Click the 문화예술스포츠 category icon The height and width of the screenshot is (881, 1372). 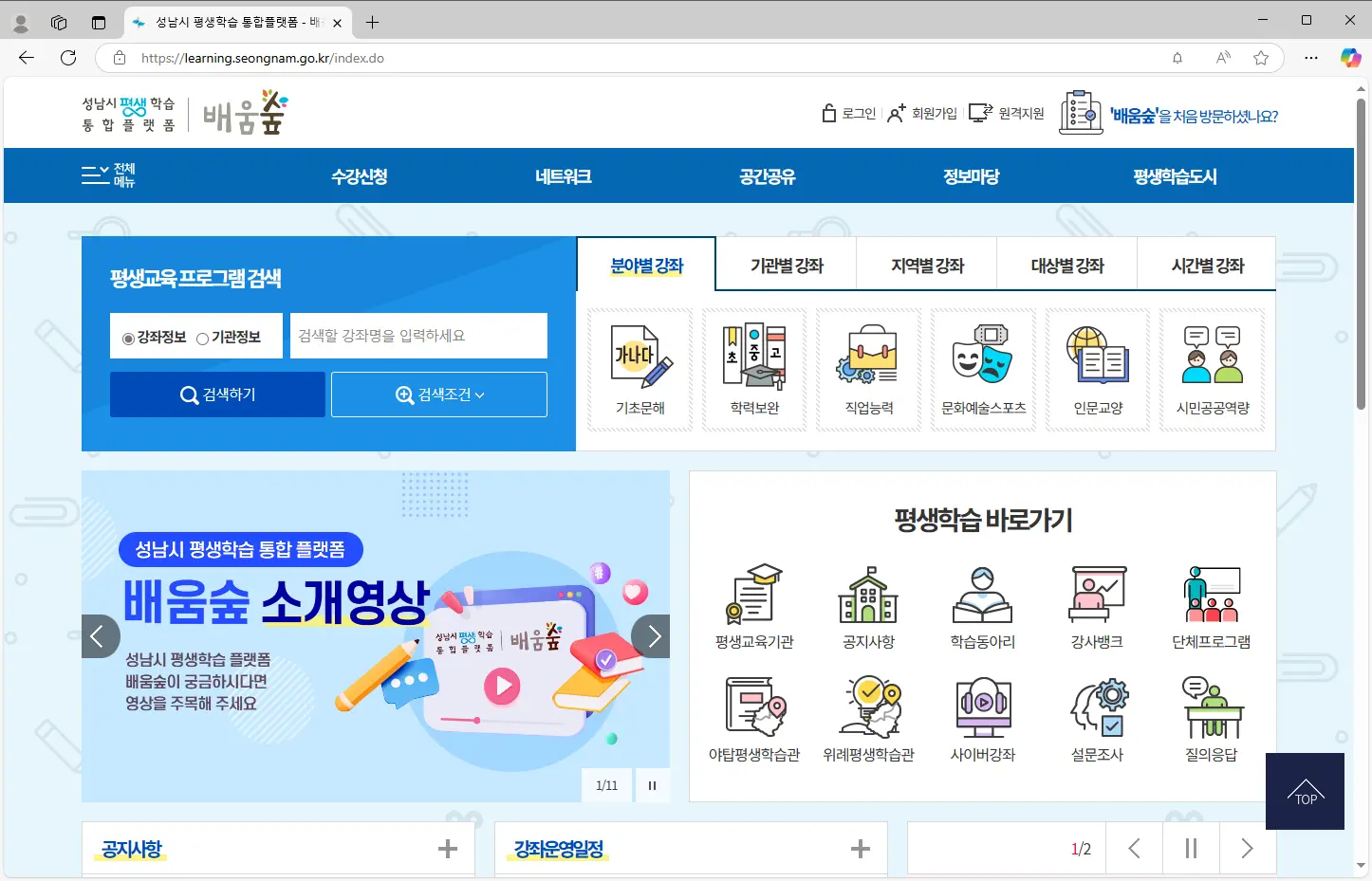tap(983, 369)
